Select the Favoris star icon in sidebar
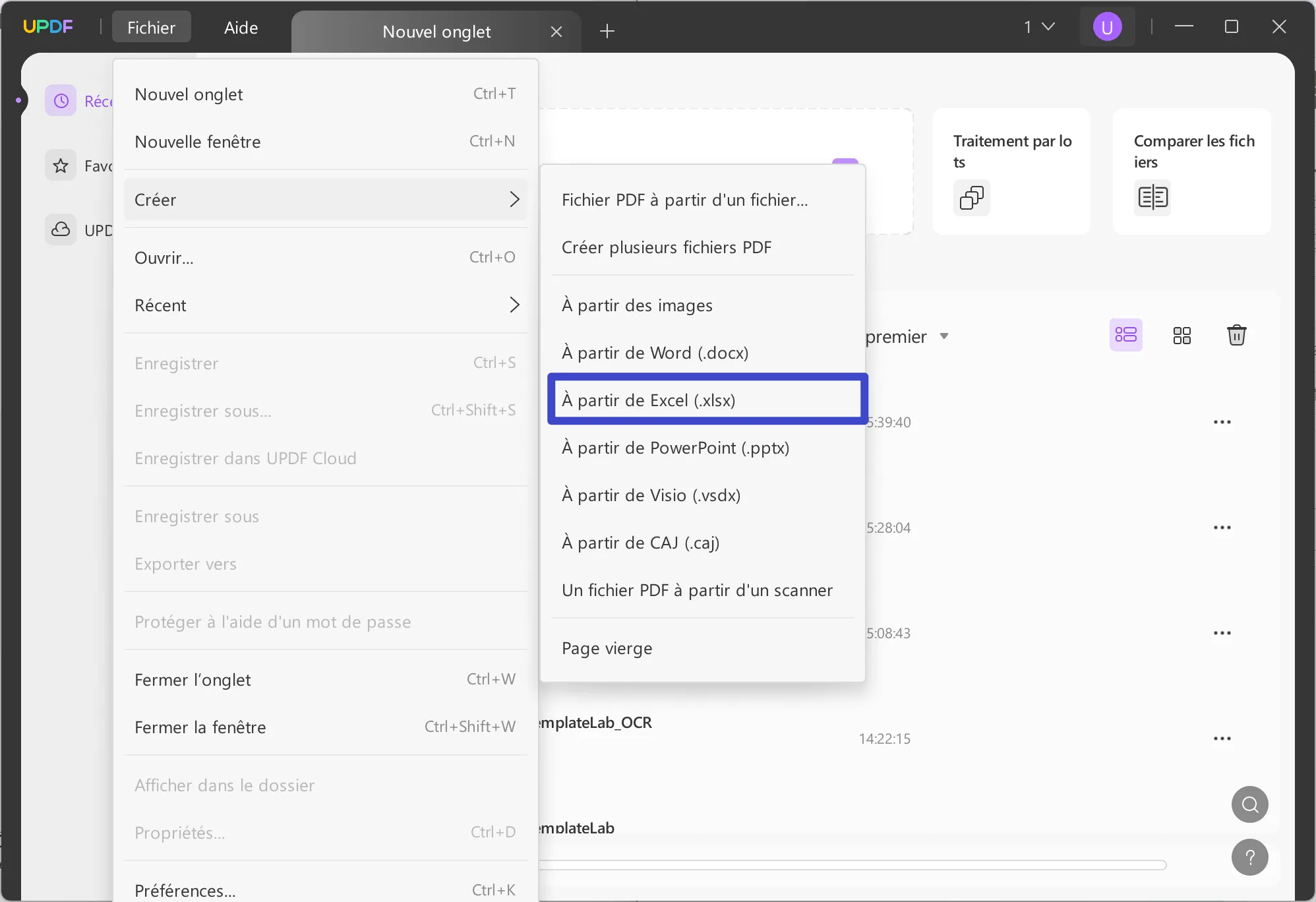The image size is (1316, 902). [60, 165]
